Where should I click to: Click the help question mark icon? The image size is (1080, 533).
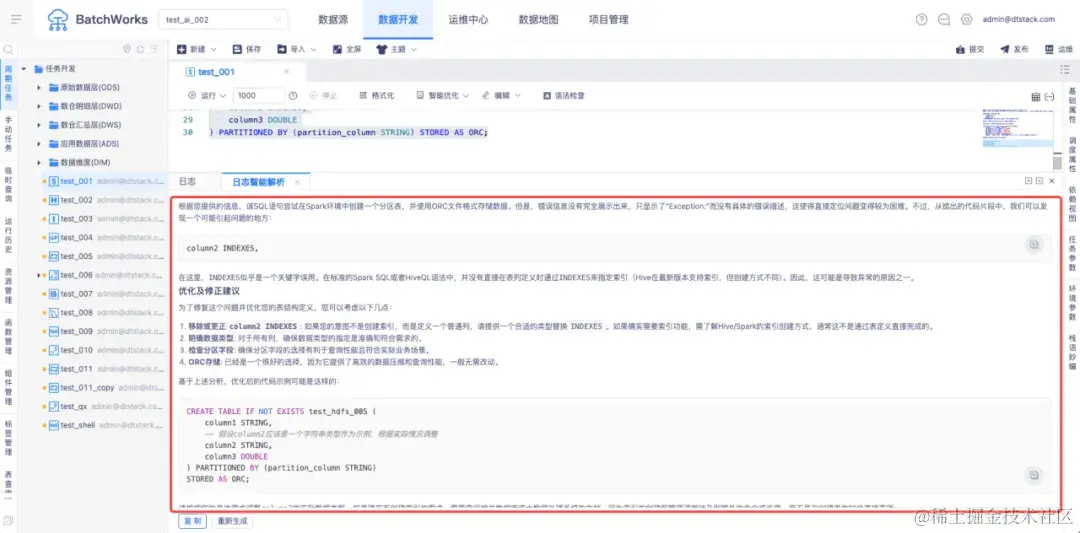click(x=922, y=19)
